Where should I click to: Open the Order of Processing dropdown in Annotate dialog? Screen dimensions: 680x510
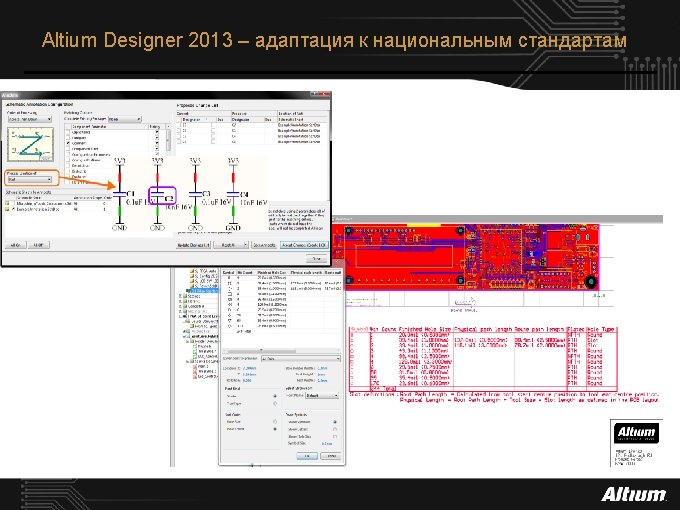coord(29,119)
